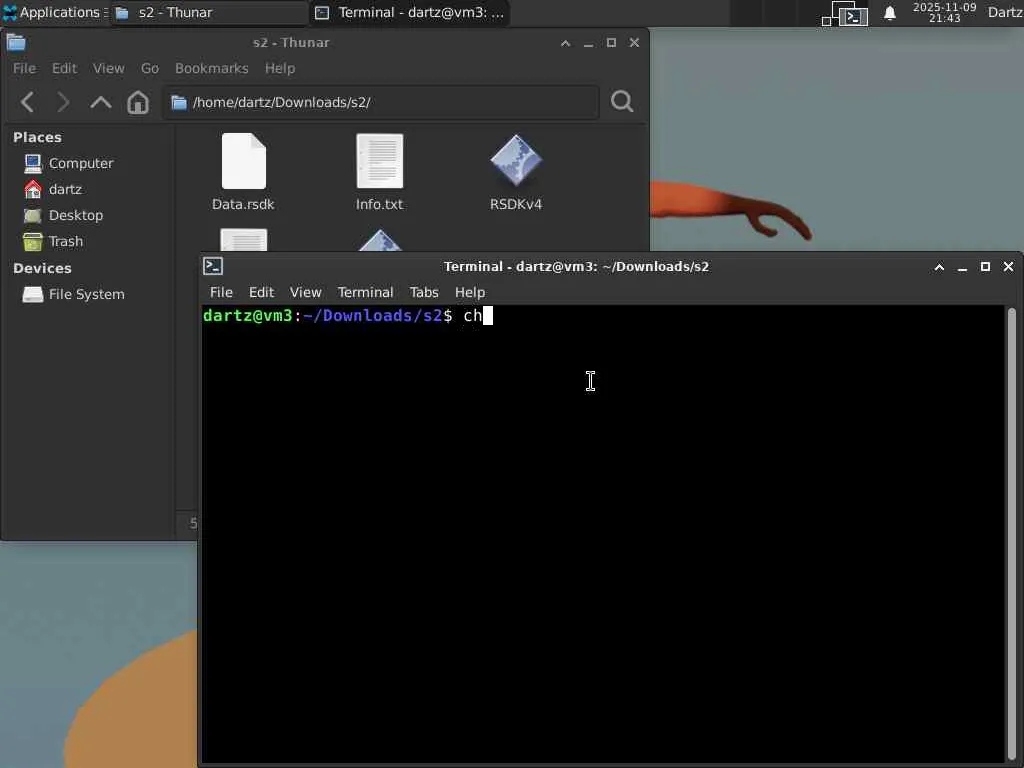Open Thunar's Help menu
The image size is (1024, 768).
(x=280, y=69)
